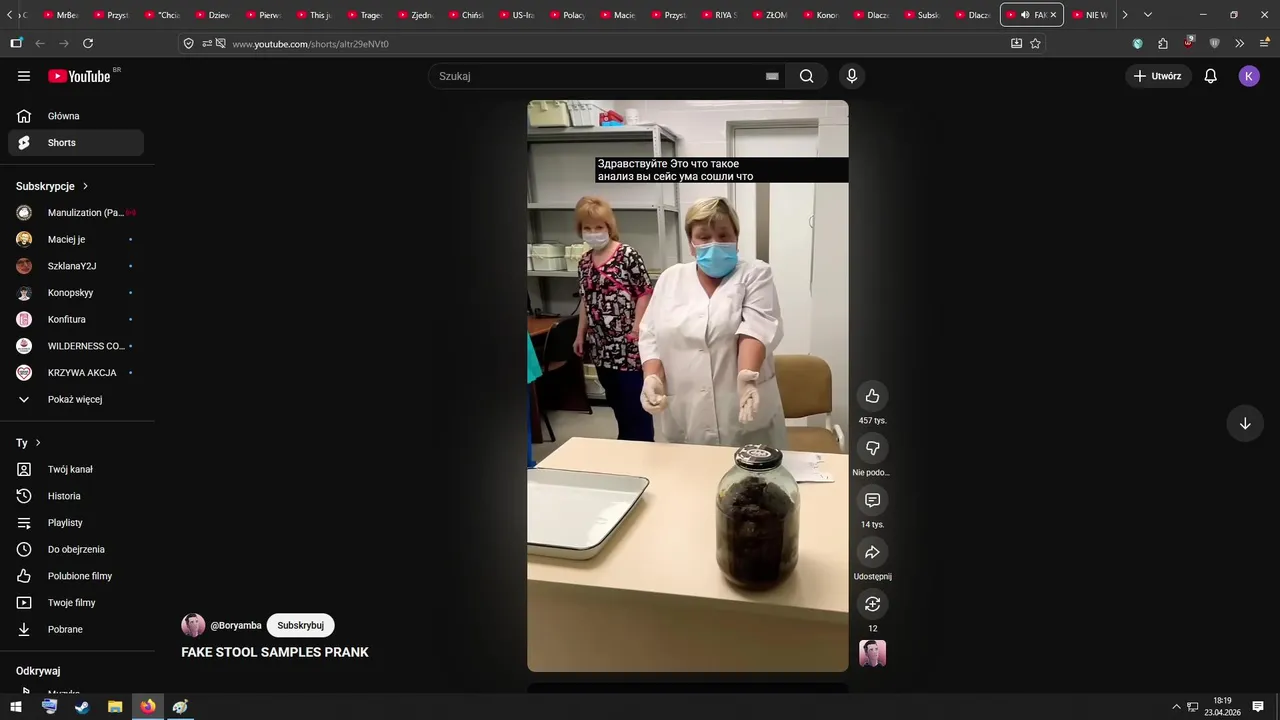Bookmark this page with star icon
This screenshot has height=720, width=1280.
click(x=1035, y=43)
